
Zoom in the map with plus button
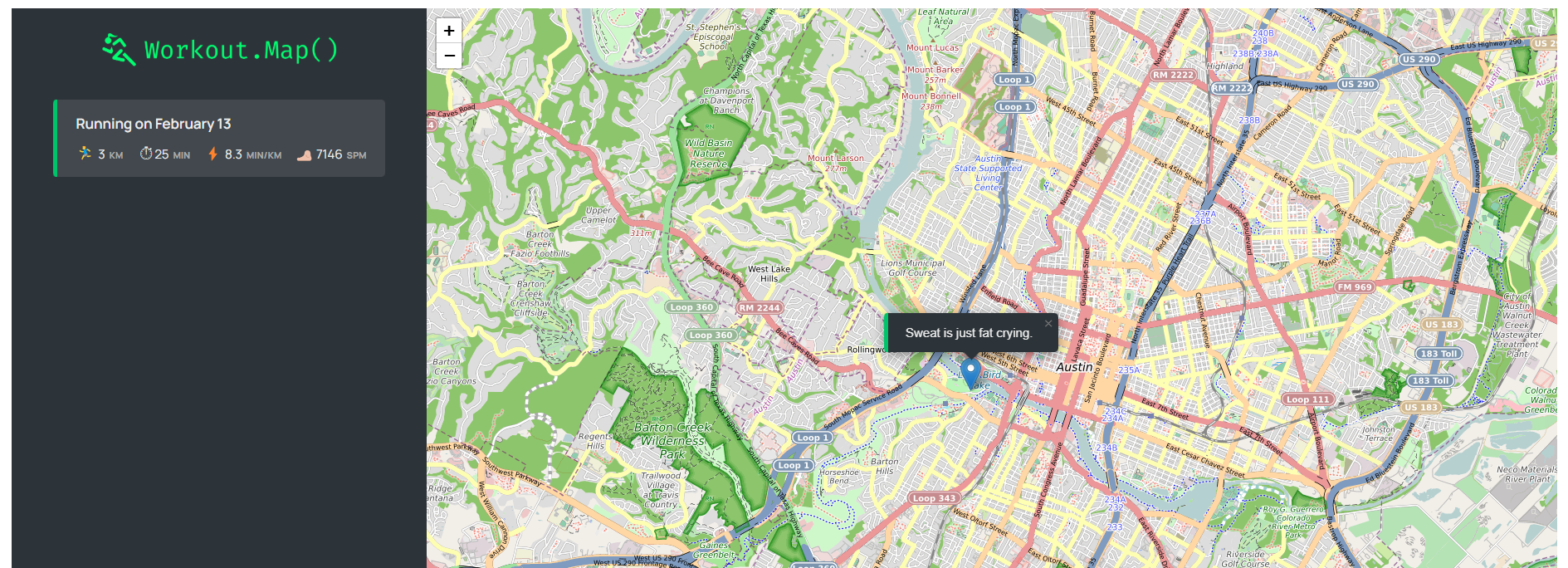coord(449,31)
